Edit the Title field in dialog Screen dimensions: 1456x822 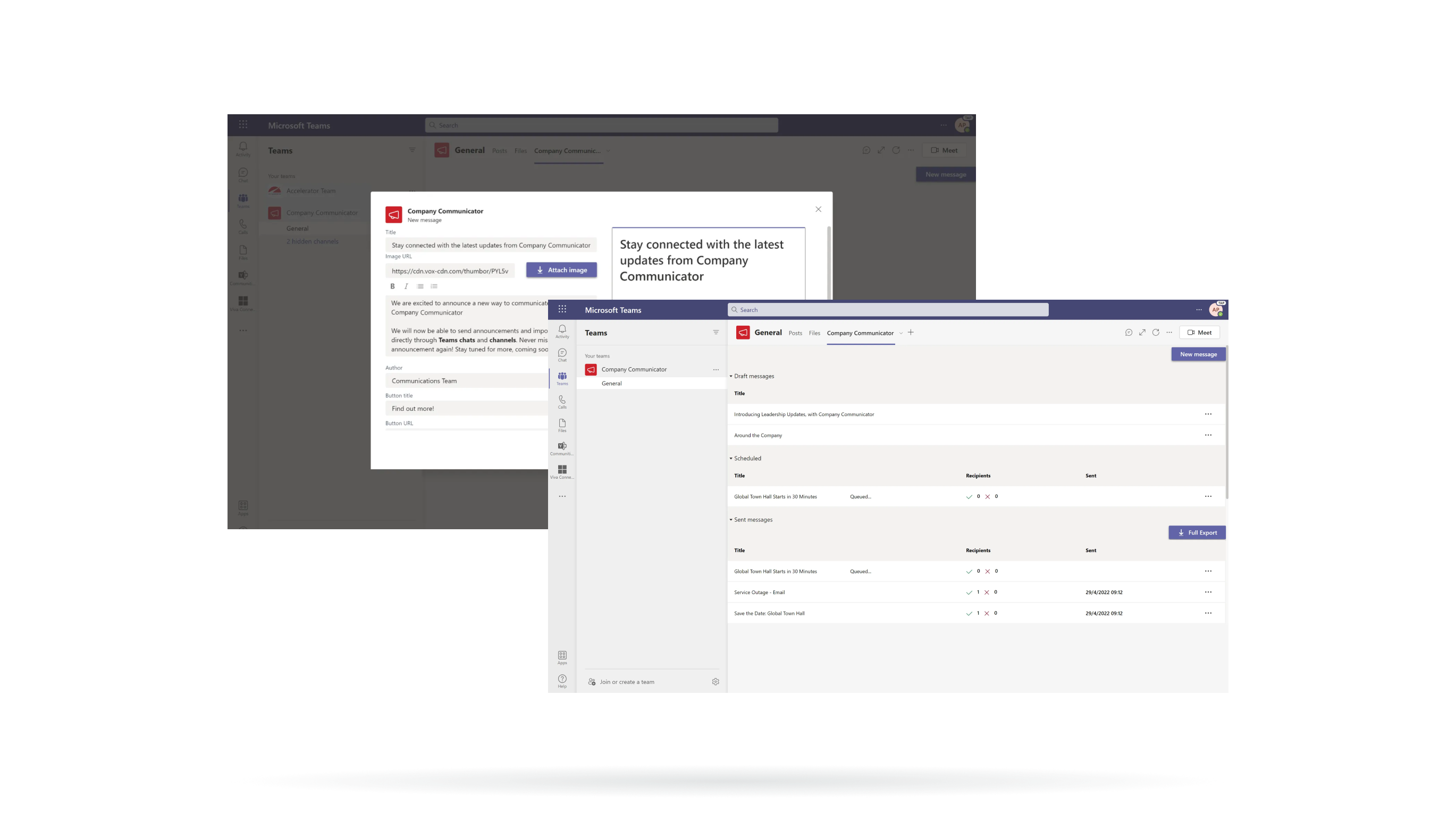pos(491,245)
